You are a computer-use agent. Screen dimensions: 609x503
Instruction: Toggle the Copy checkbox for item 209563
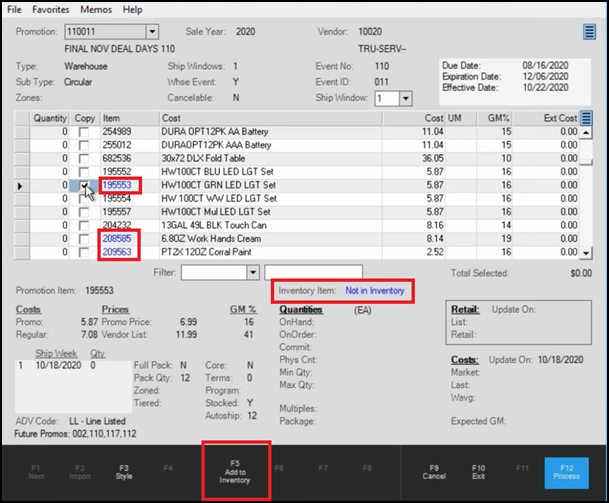tap(85, 253)
